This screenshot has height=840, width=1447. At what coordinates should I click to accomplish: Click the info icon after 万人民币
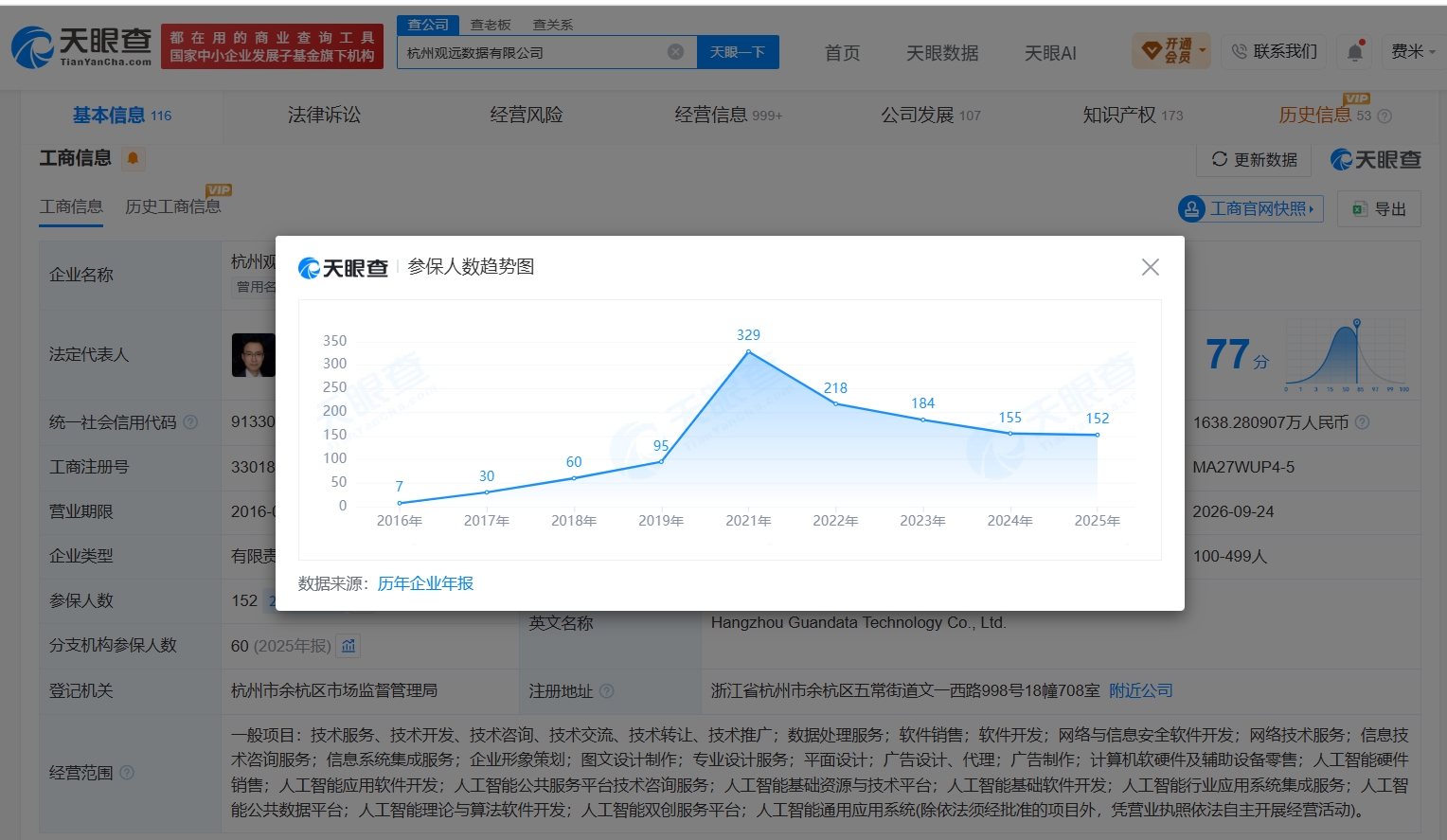[x=1362, y=422]
